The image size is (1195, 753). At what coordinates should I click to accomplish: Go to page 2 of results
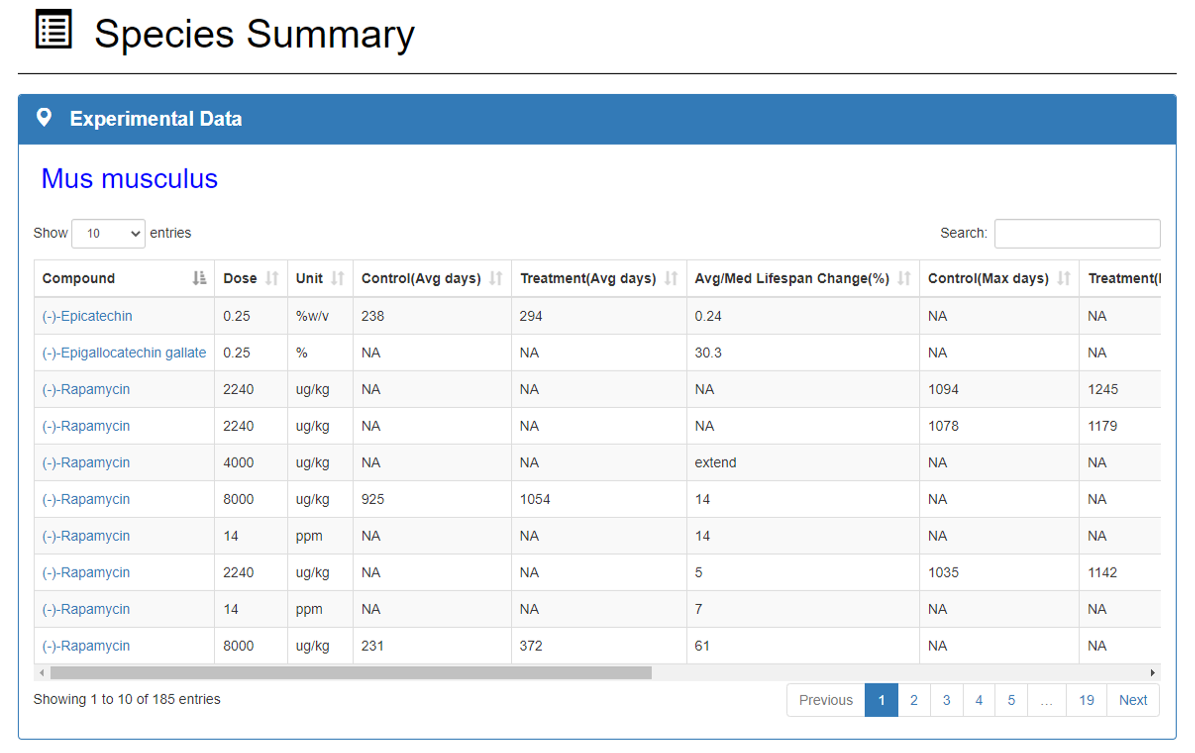tap(913, 700)
